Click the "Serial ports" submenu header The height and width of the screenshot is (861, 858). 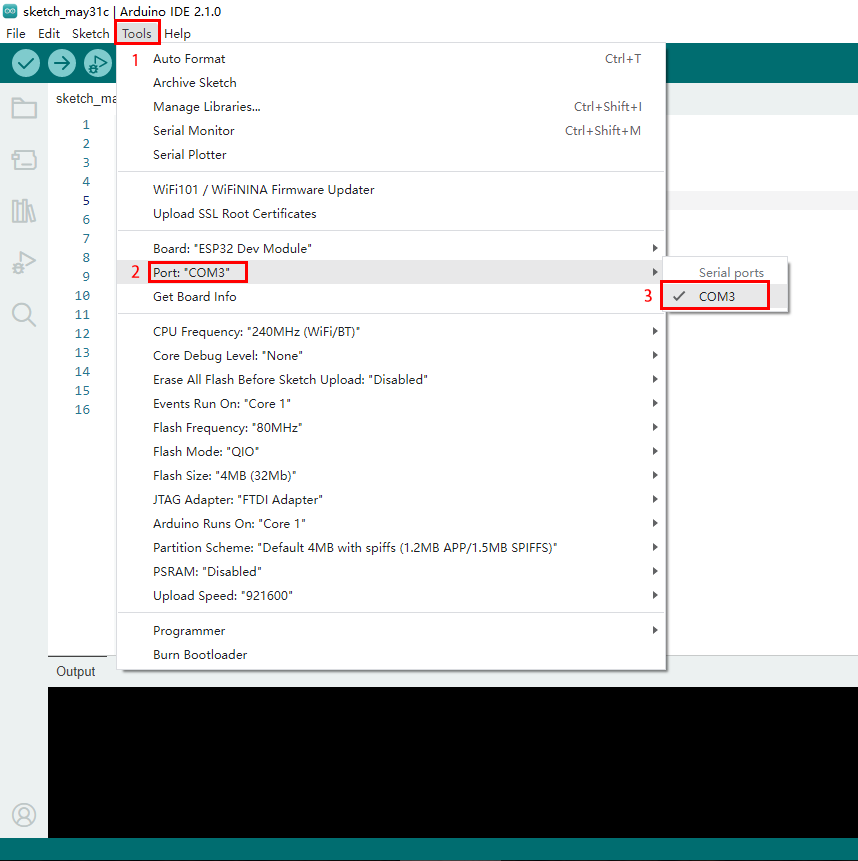731,272
